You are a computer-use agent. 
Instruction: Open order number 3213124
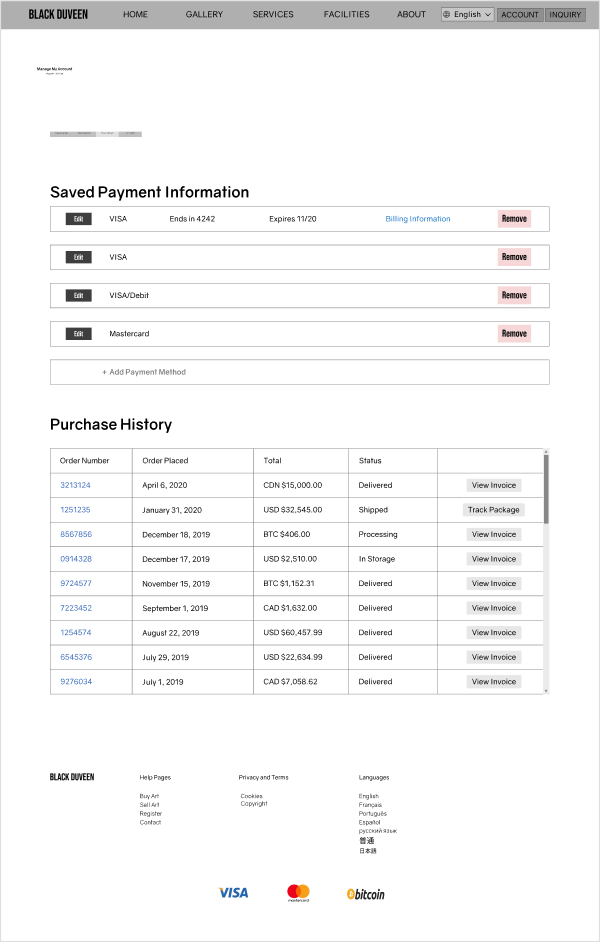click(75, 485)
